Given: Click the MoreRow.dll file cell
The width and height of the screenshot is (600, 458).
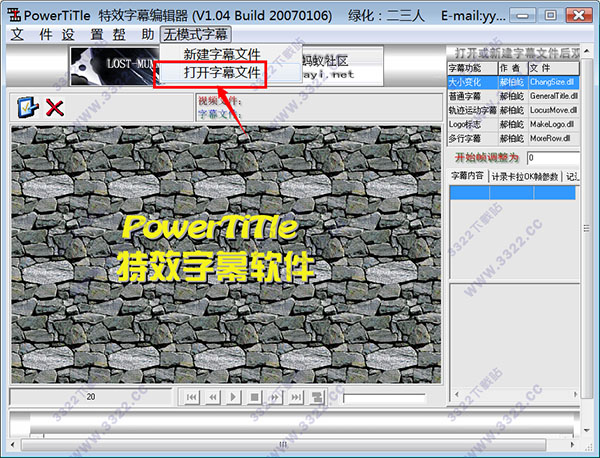Looking at the screenshot, I should tap(553, 138).
